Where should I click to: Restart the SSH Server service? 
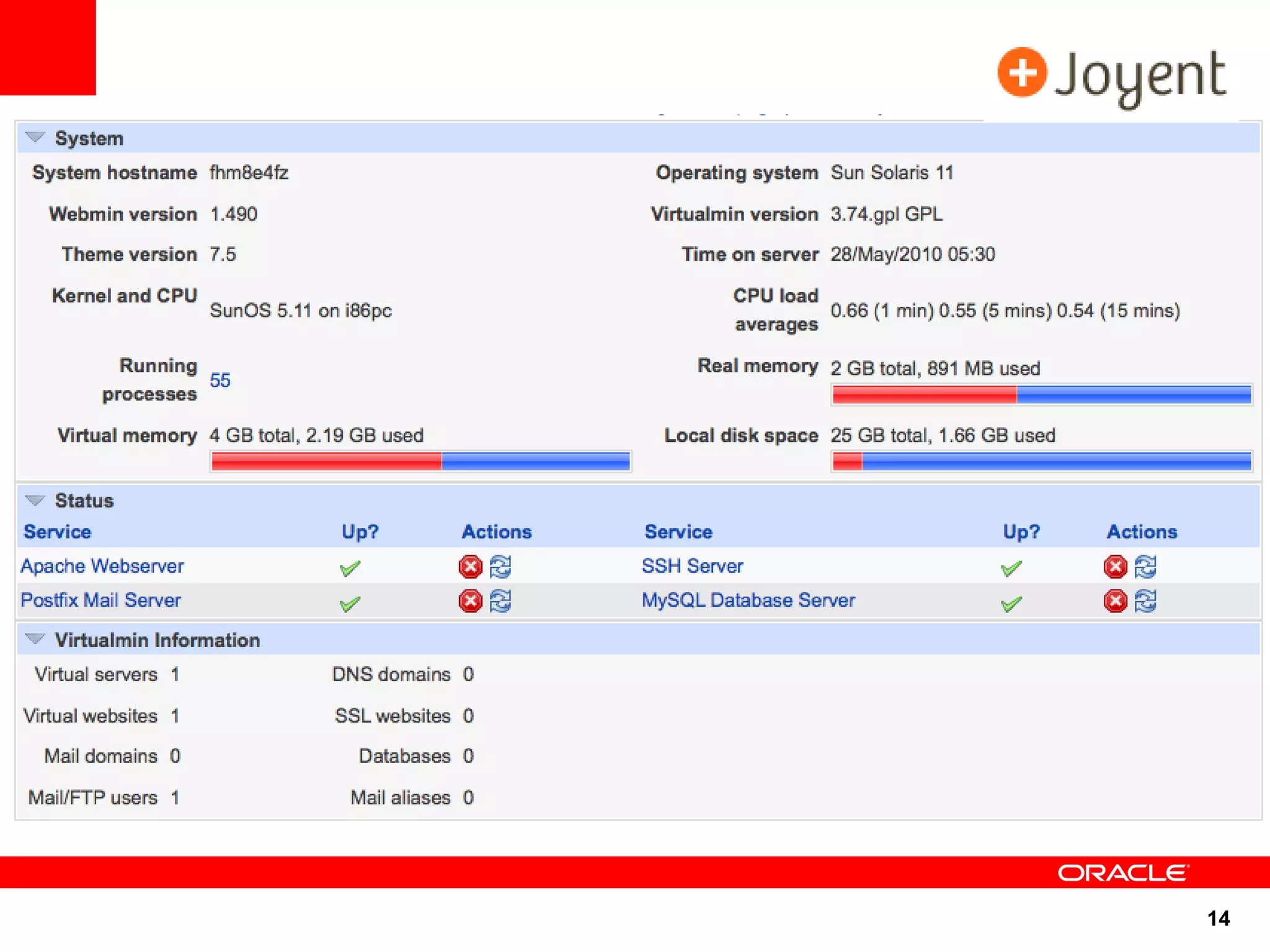point(1145,566)
